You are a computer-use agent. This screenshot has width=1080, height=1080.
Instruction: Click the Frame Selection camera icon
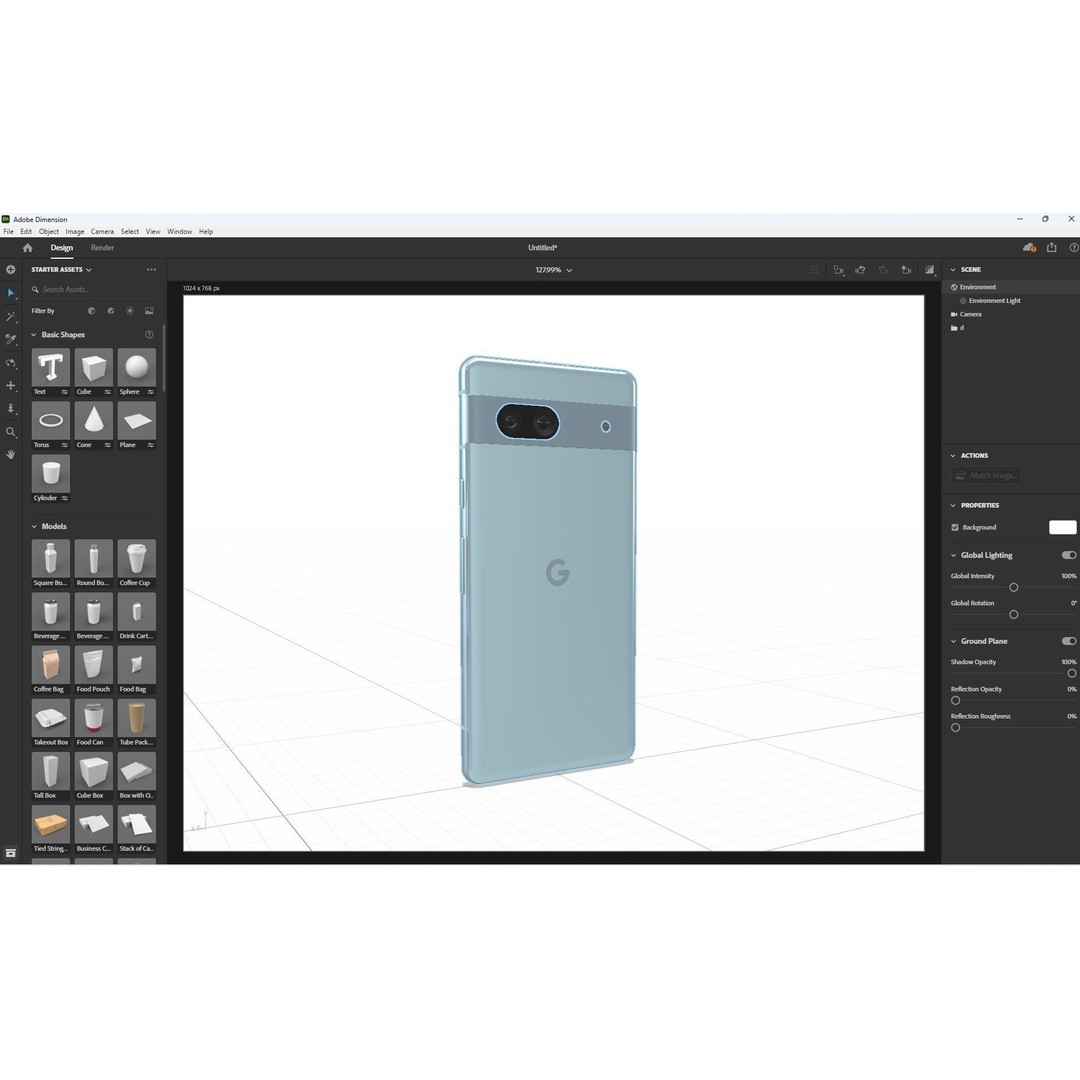838,270
